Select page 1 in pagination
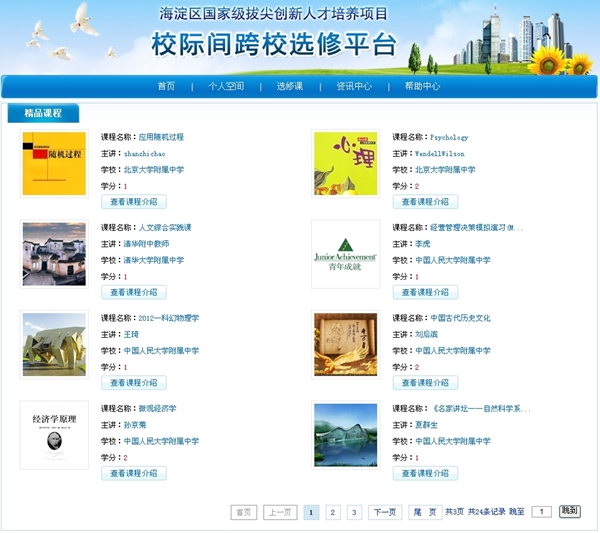Screen dimensions: 600x533 (311, 512)
